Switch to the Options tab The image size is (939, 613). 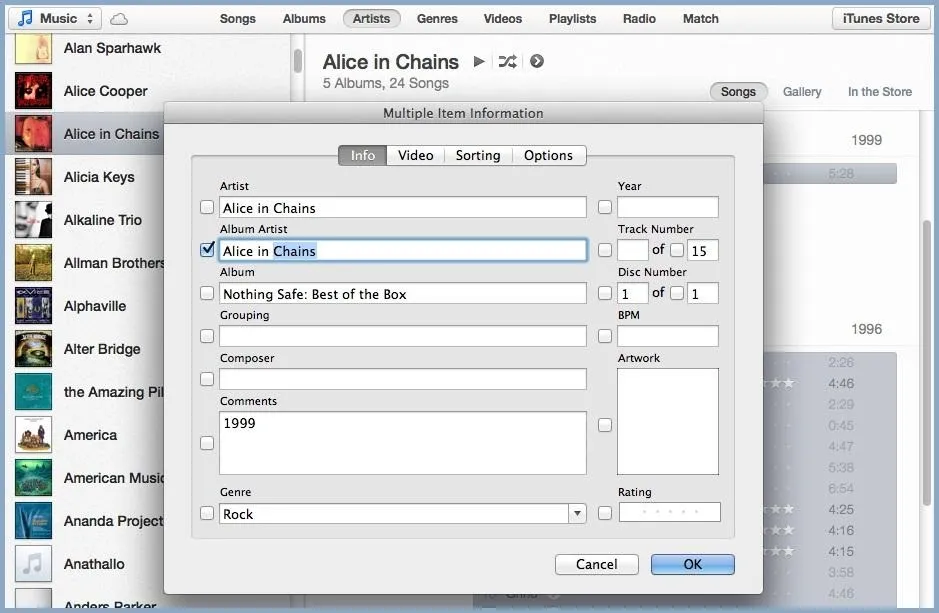549,155
